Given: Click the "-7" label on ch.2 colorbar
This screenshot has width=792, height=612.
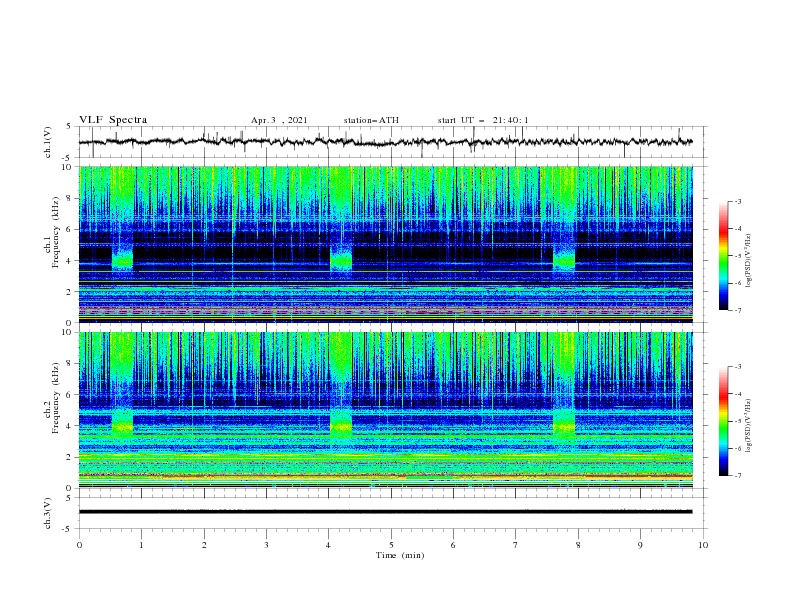Looking at the screenshot, I should (737, 476).
